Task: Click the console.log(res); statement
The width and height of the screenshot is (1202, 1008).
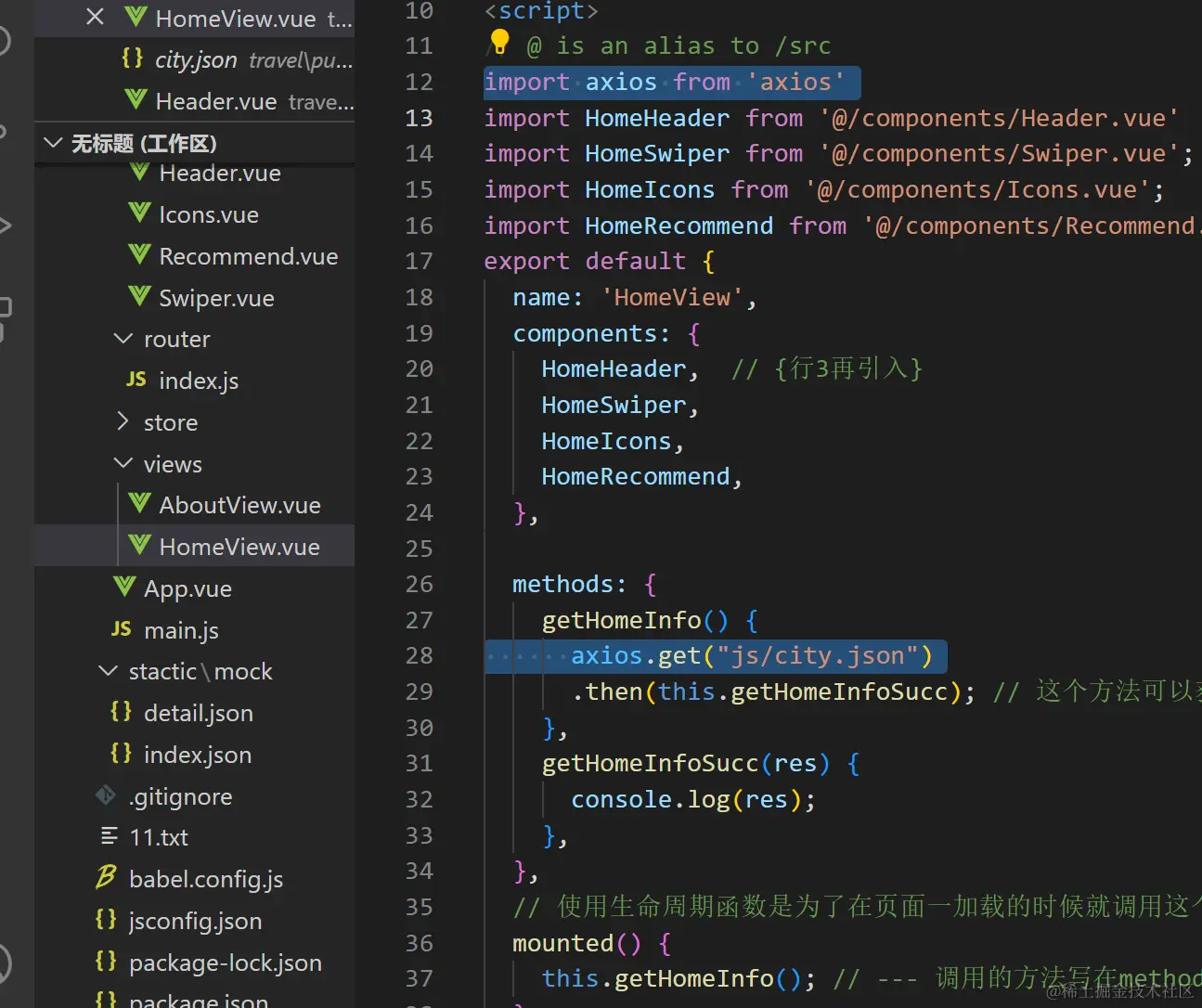Action: 693,799
